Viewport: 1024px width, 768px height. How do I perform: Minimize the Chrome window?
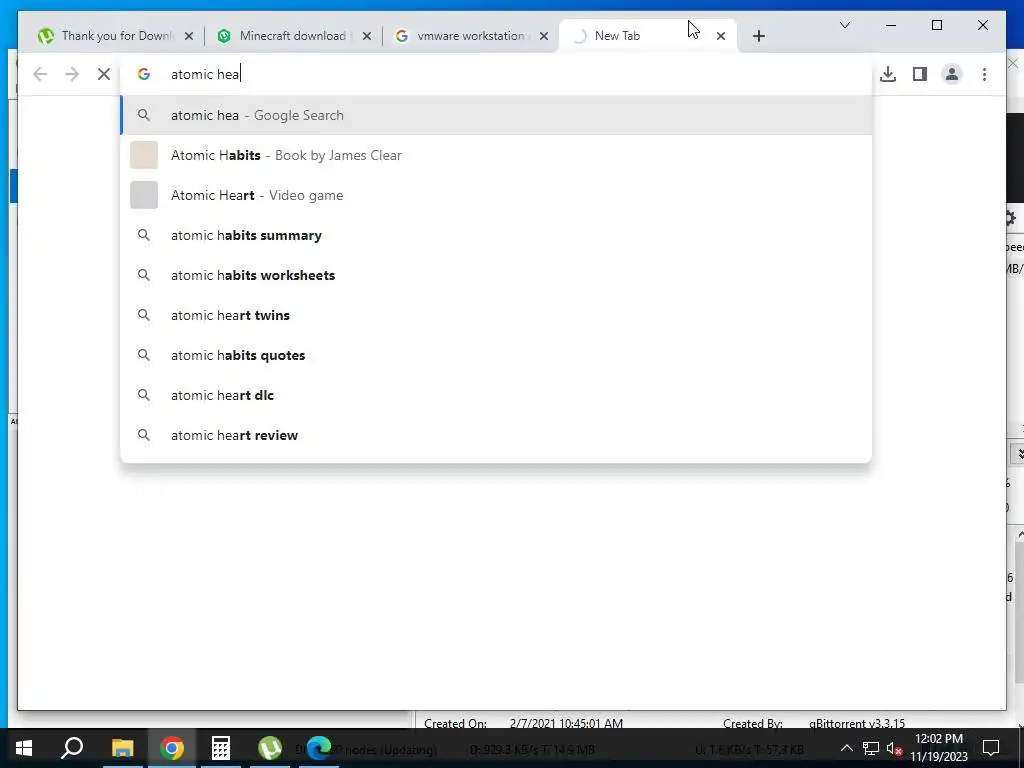click(x=891, y=25)
